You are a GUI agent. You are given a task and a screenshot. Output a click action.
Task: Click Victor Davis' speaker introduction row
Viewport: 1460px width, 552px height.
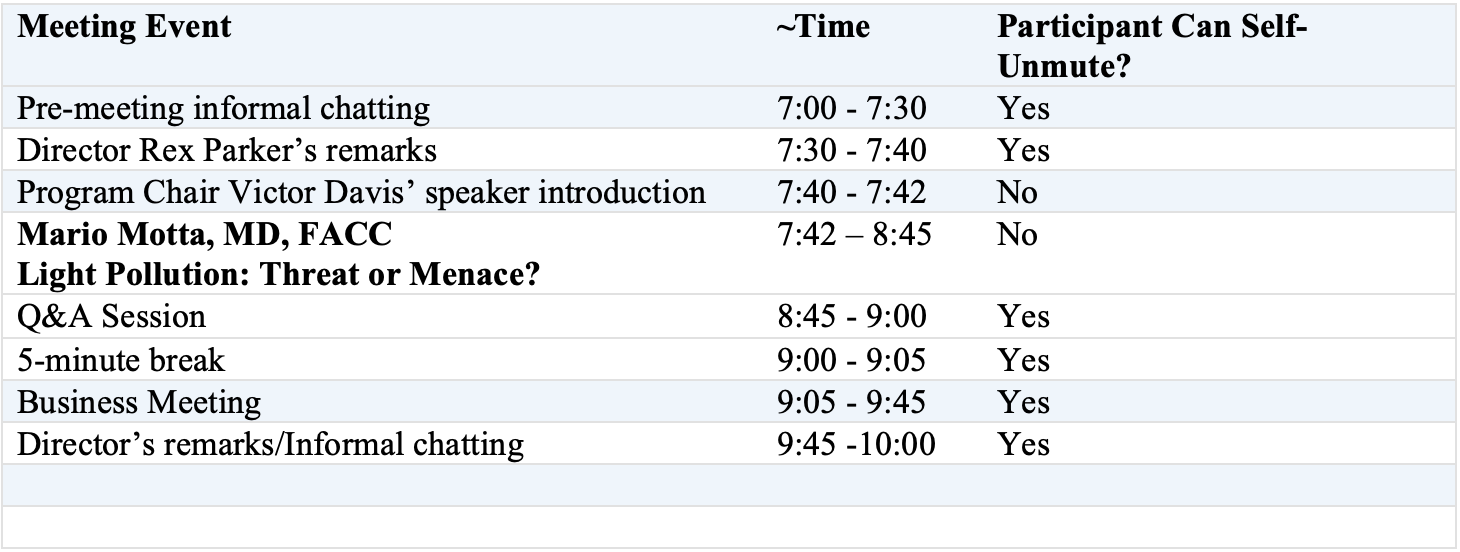click(362, 192)
